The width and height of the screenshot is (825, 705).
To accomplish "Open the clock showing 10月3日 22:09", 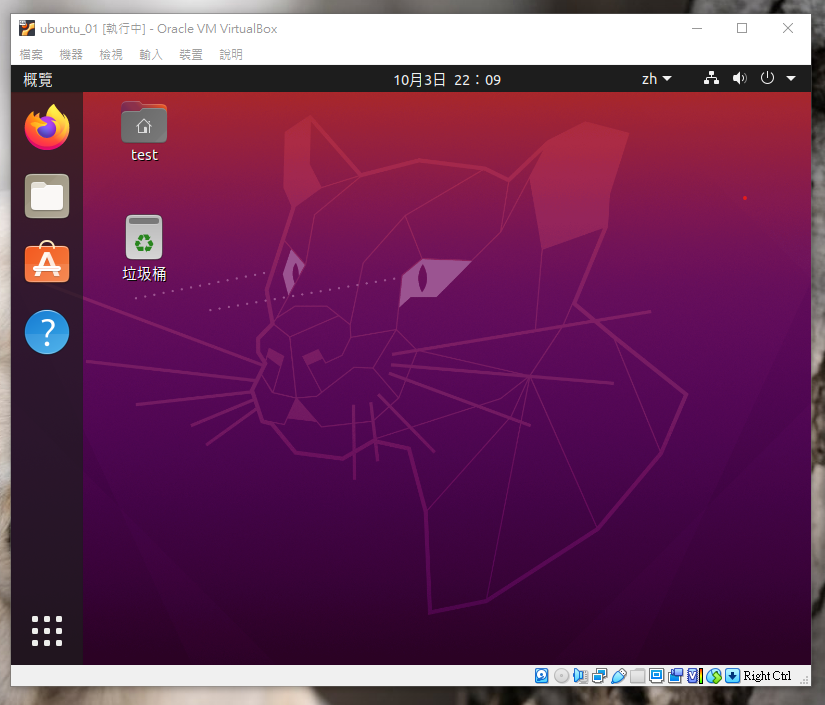I will [x=447, y=79].
